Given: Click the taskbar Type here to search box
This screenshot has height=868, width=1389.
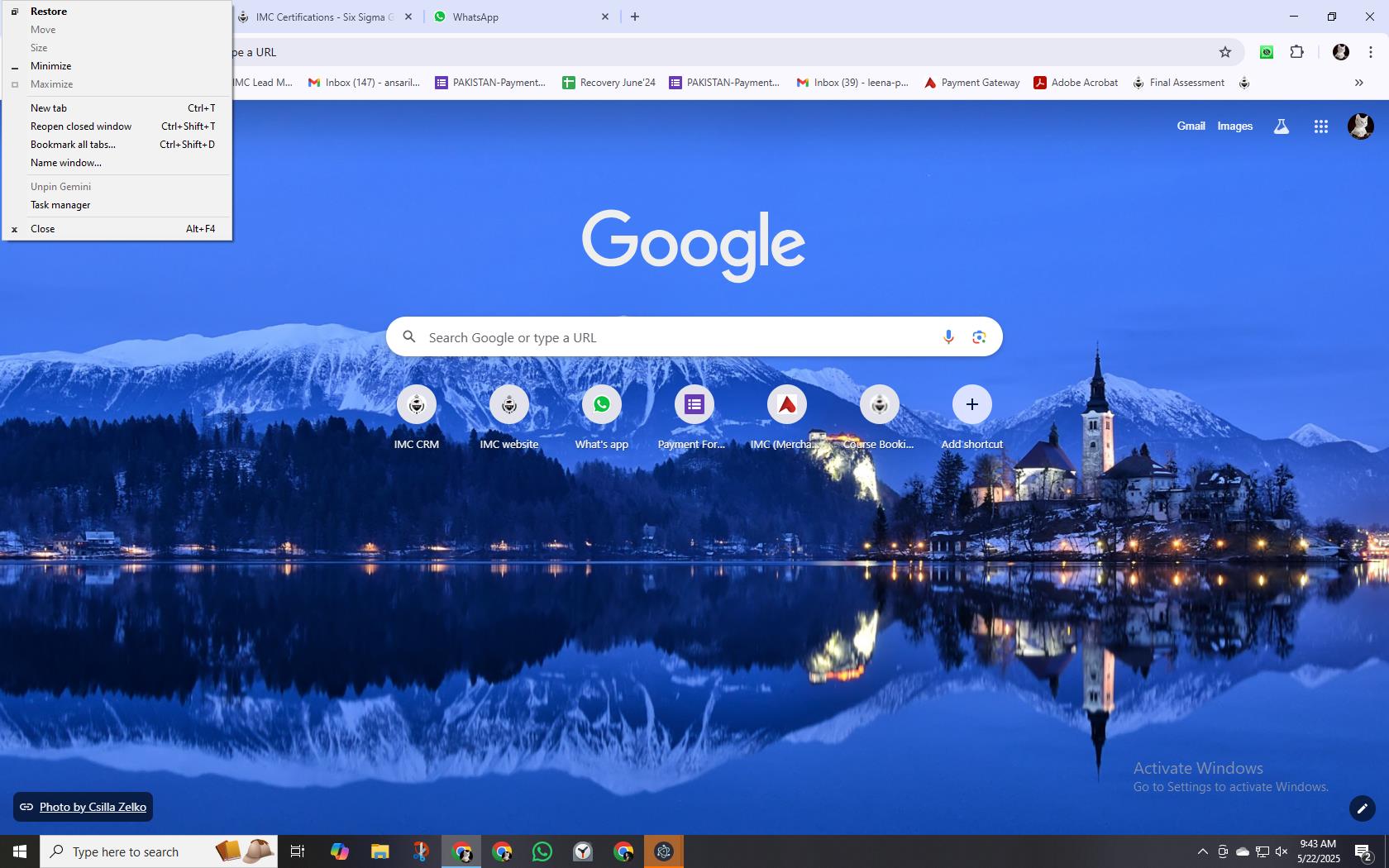Looking at the screenshot, I should 159,851.
